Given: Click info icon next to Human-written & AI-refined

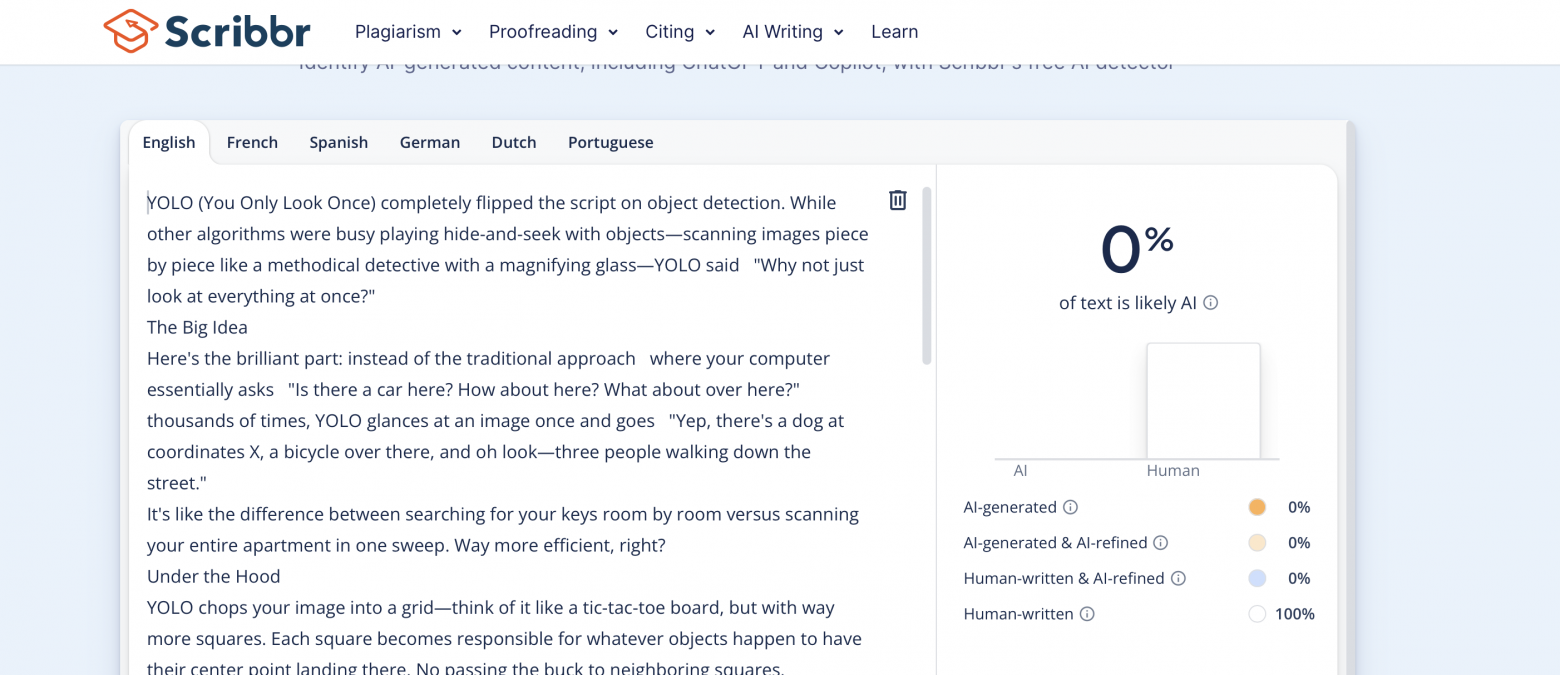Looking at the screenshot, I should 1178,578.
